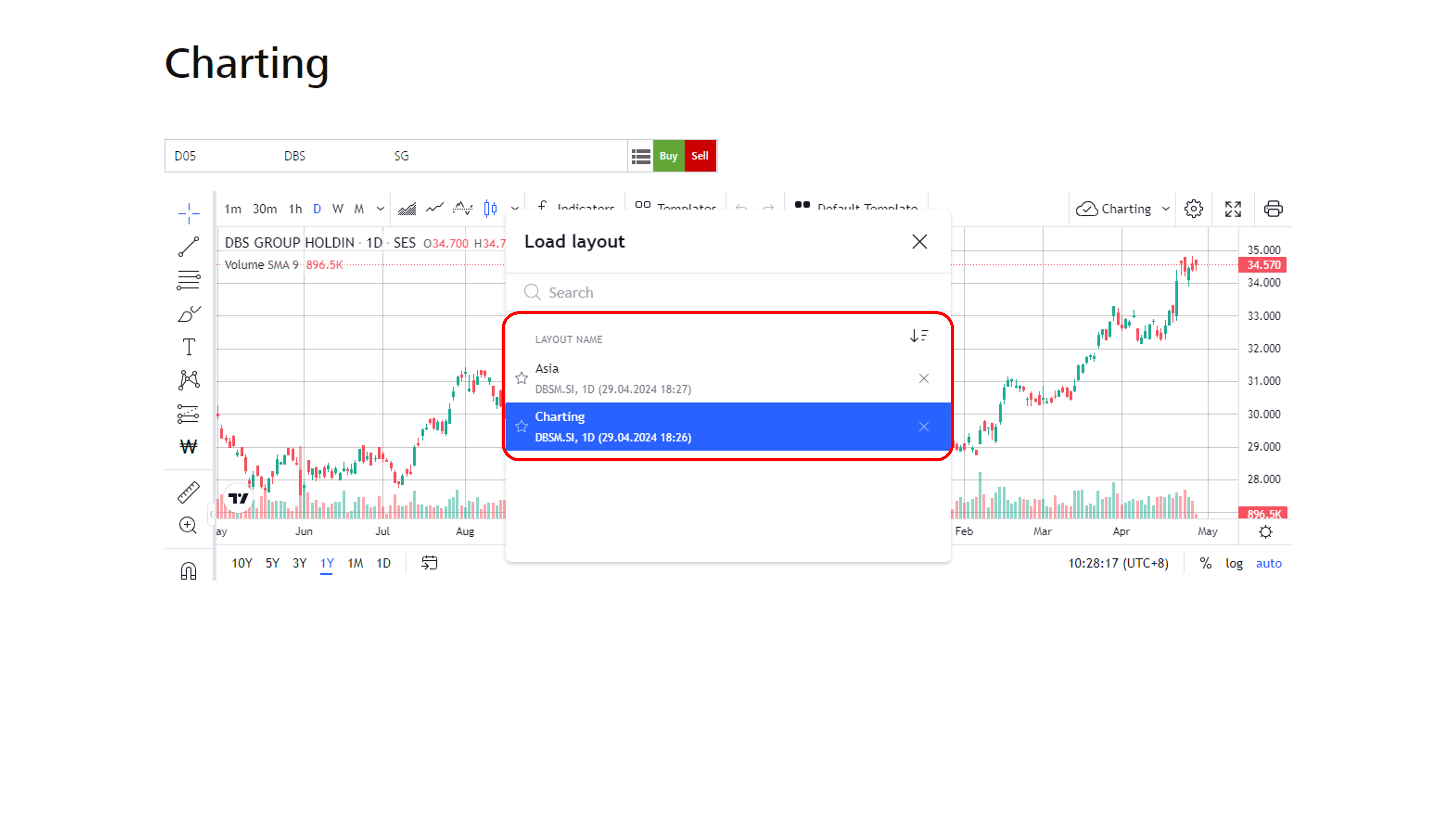Viewport: 1456px width, 839px height.
Task: Click the red Sell button
Action: 700,156
